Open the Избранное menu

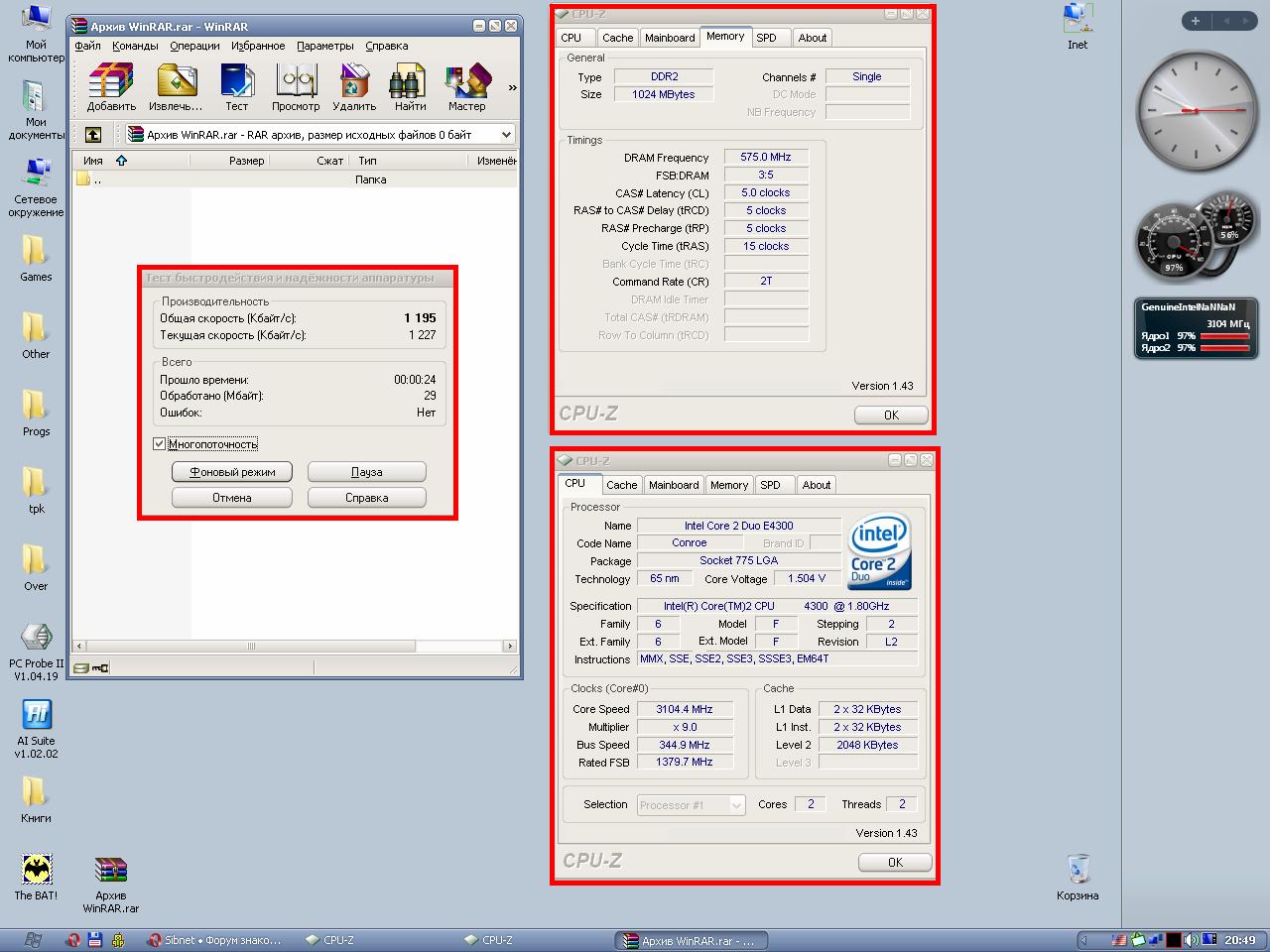click(258, 46)
